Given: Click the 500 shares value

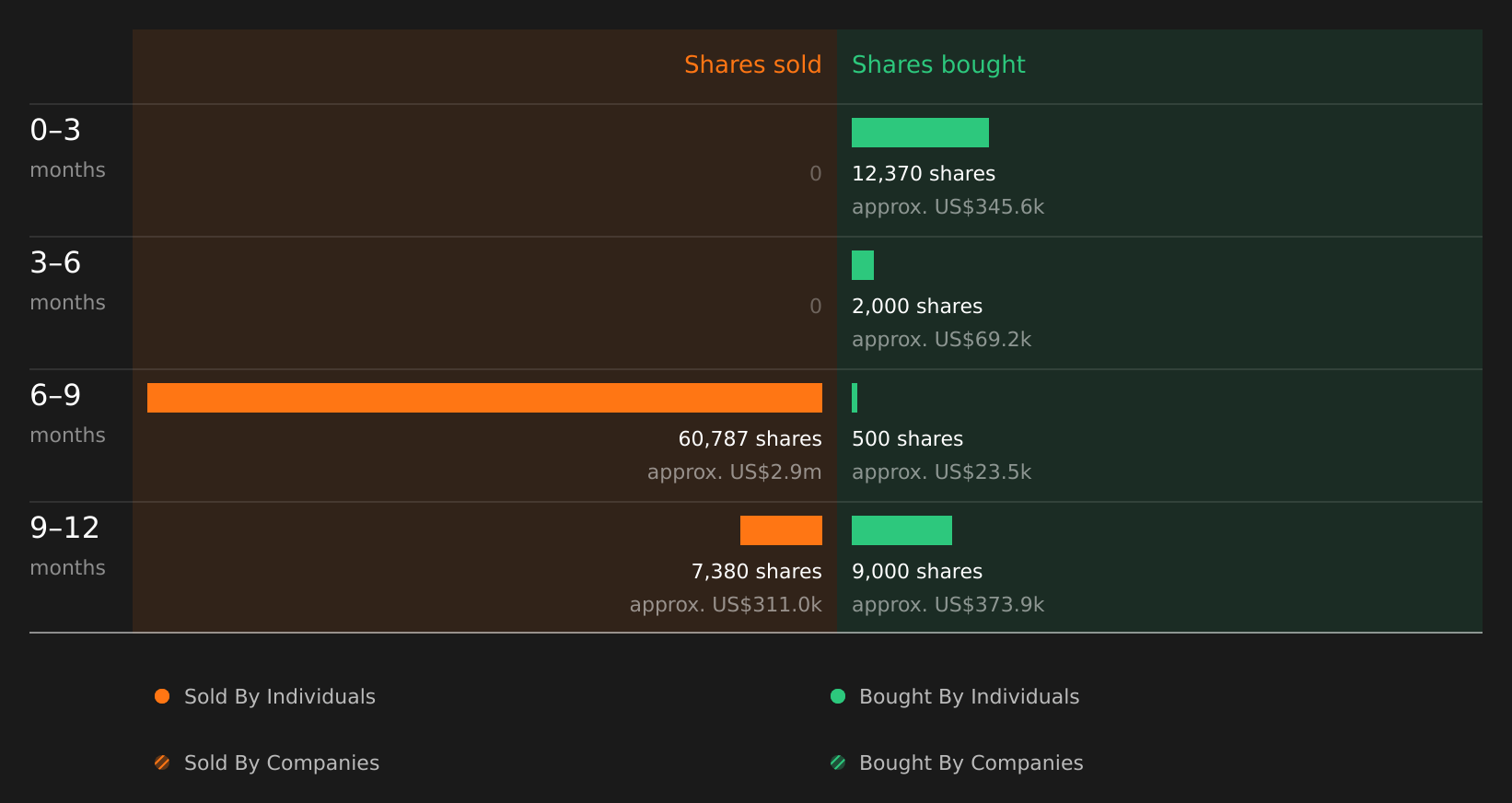Looking at the screenshot, I should 907,439.
